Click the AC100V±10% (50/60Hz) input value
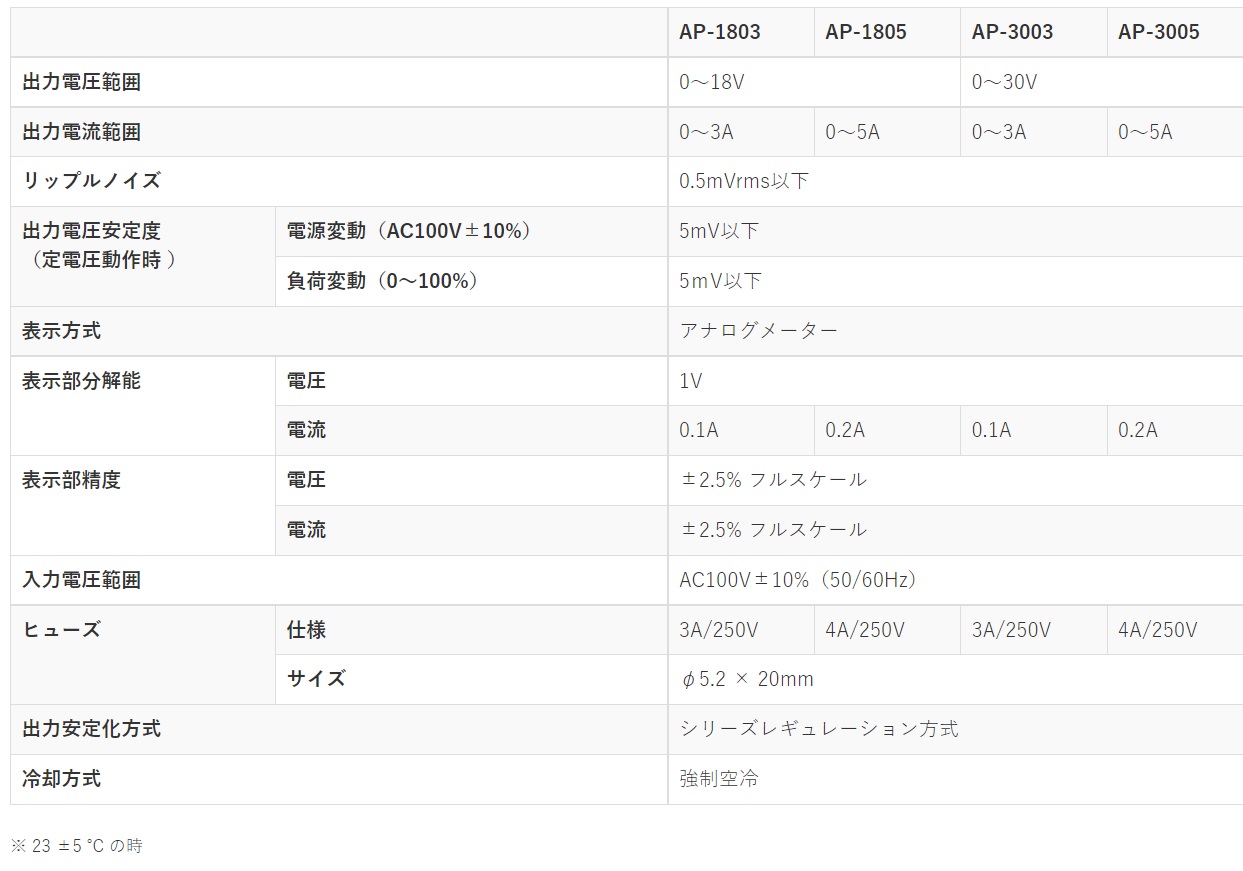This screenshot has width=1243, height=871. (798, 580)
